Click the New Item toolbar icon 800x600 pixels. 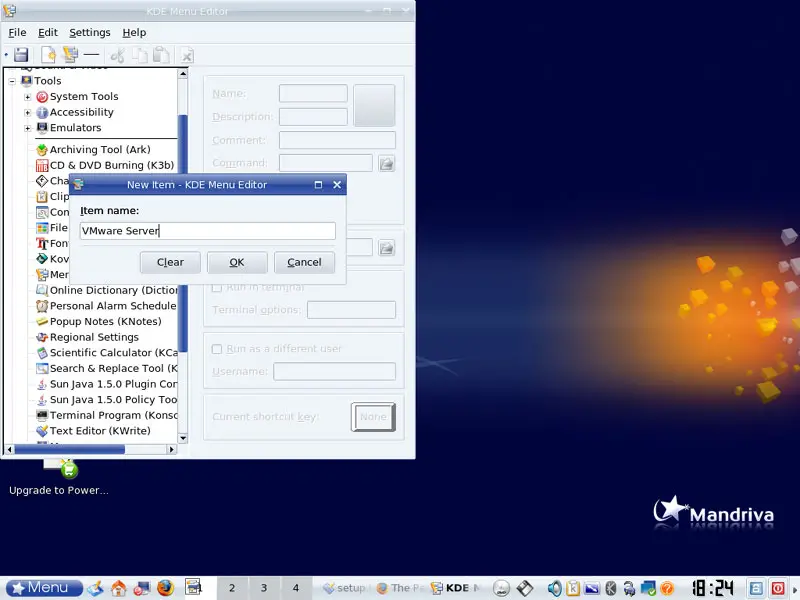(48, 55)
